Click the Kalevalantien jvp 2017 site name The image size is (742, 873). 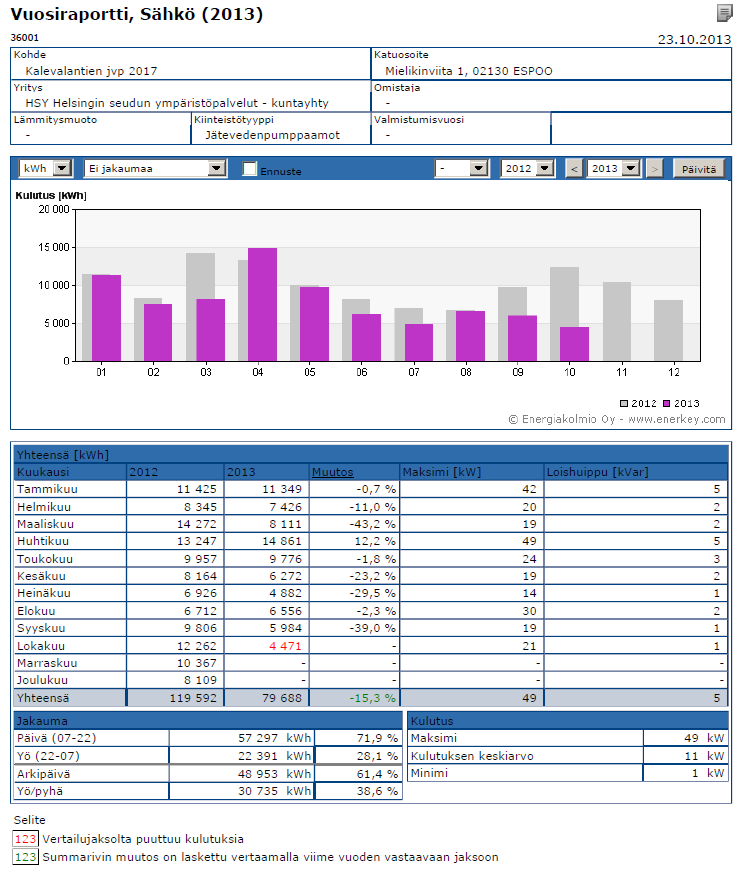tap(91, 71)
